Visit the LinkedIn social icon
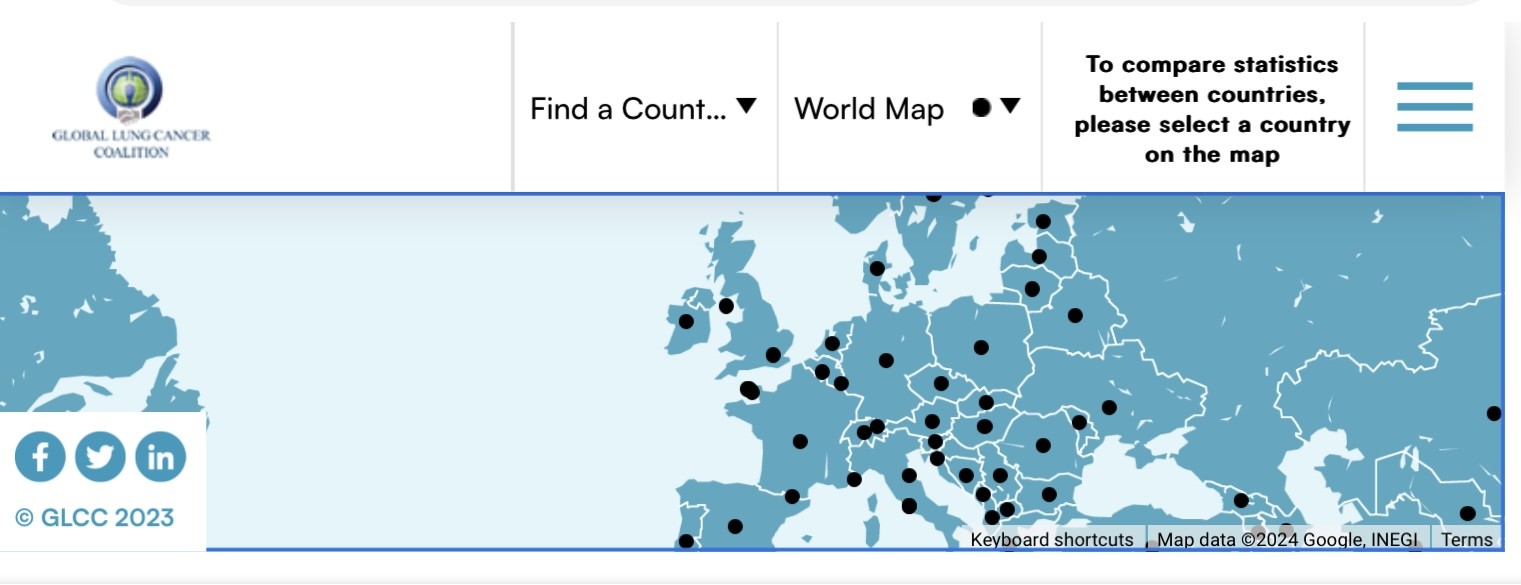1521x585 pixels. pos(160,457)
